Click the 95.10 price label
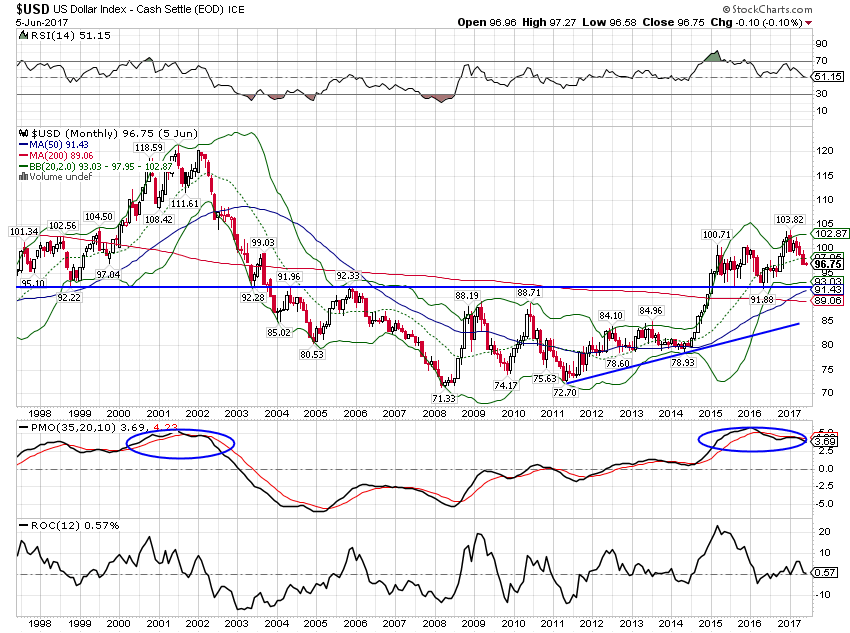The width and height of the screenshot is (850, 633). point(33,283)
